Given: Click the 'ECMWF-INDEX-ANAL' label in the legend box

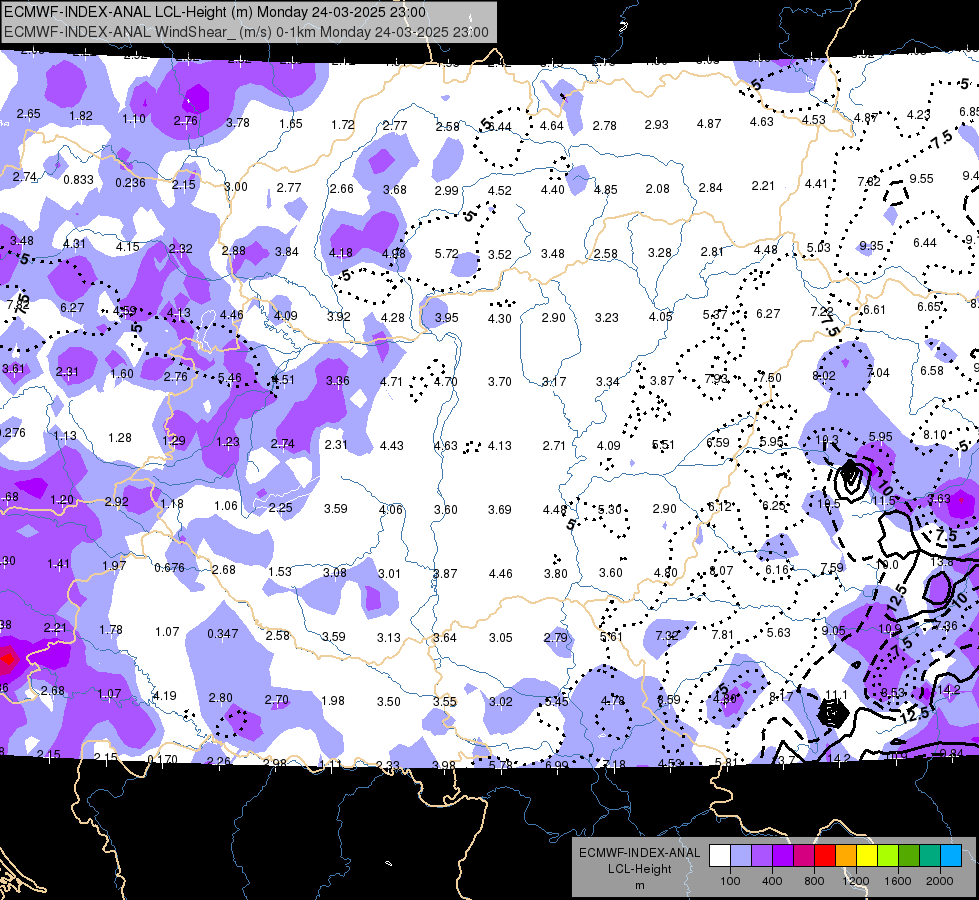Looking at the screenshot, I should click(639, 853).
